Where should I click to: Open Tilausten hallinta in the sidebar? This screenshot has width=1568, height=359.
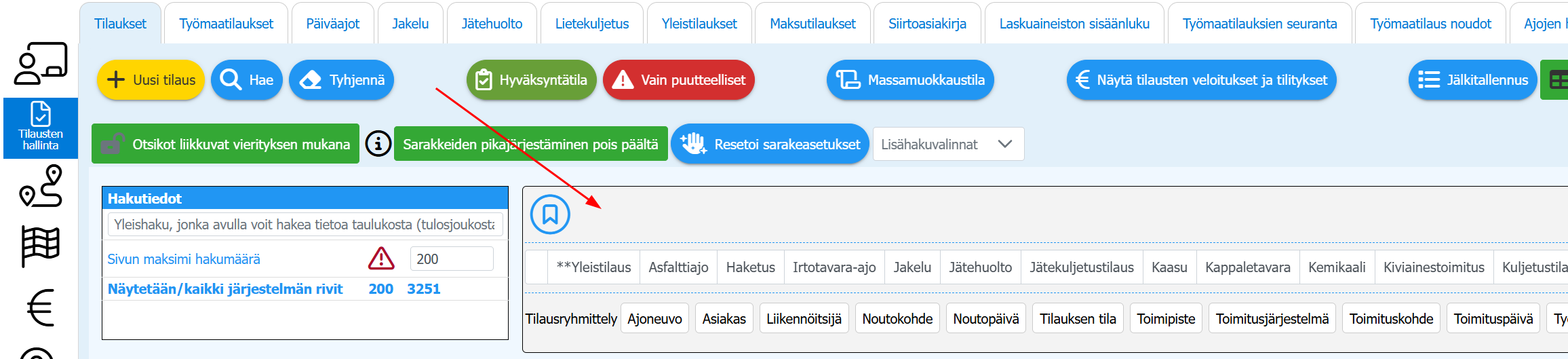coord(41,128)
